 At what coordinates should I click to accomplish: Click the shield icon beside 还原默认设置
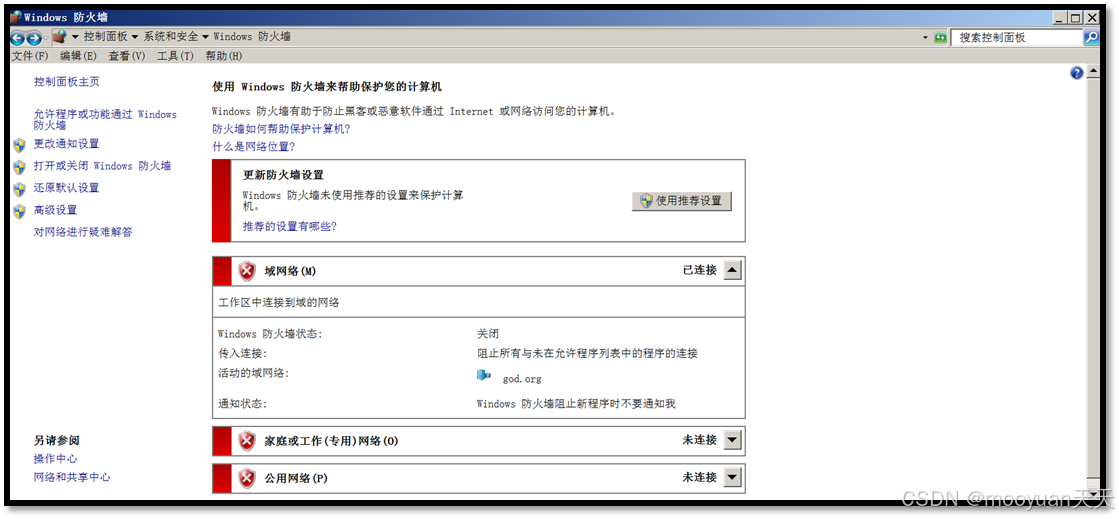click(19, 189)
